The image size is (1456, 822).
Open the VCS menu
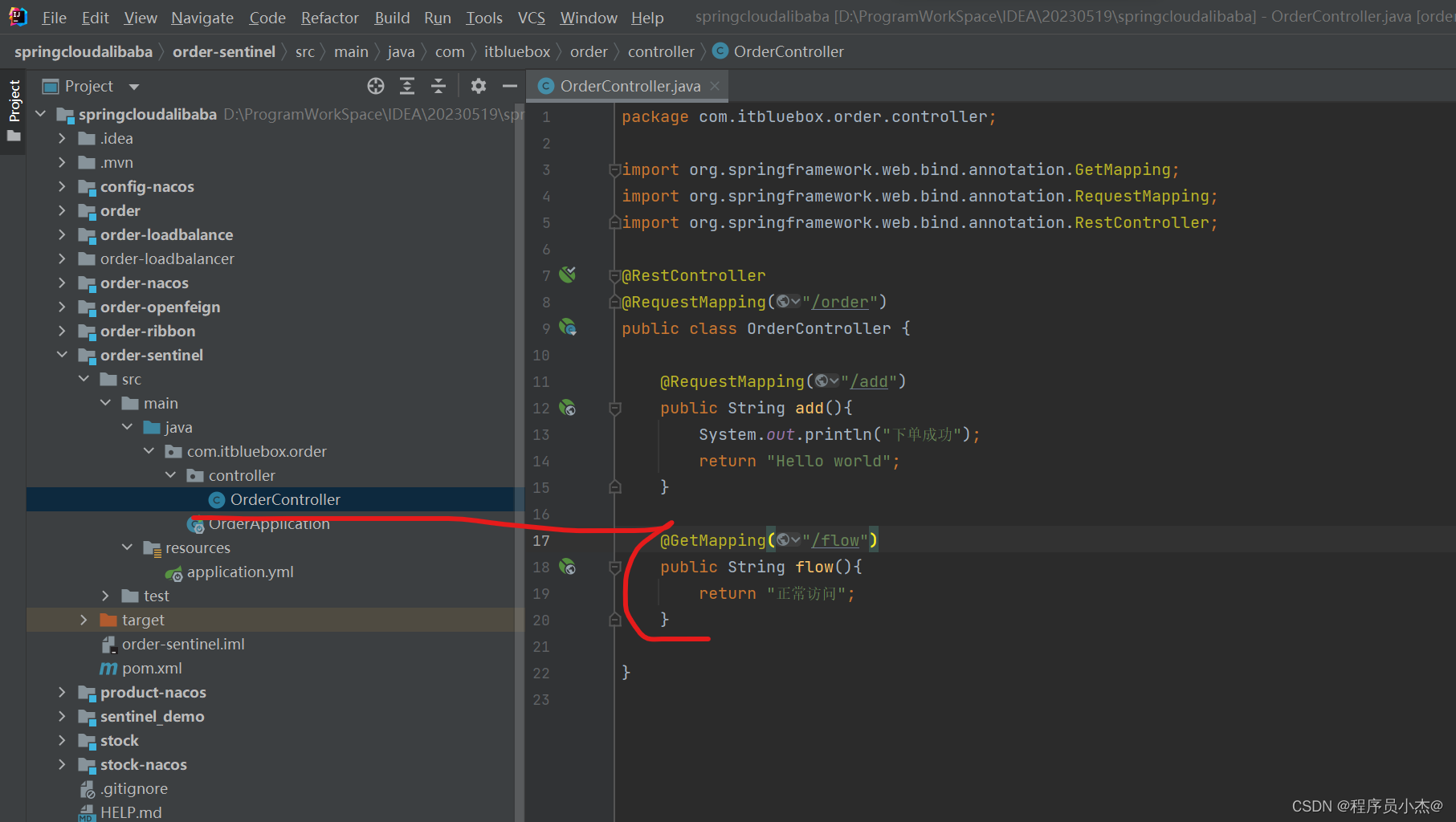coord(531,18)
